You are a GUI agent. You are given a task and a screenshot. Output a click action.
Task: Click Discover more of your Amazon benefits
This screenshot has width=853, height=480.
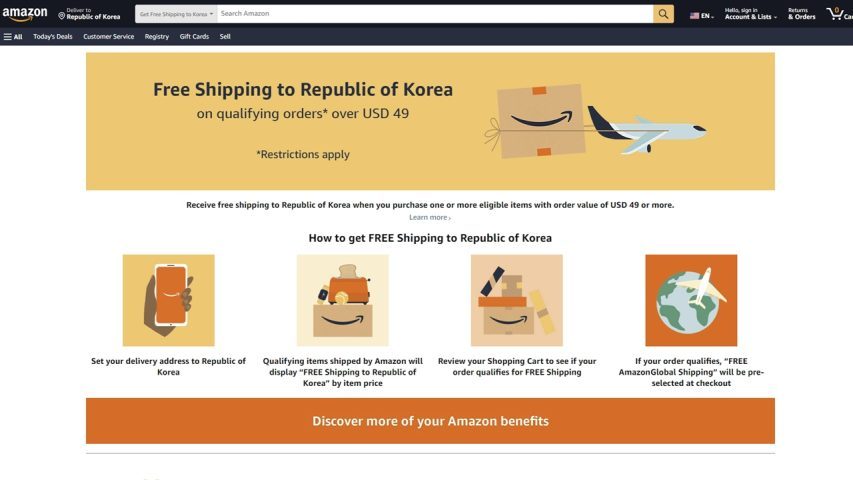[x=430, y=421]
